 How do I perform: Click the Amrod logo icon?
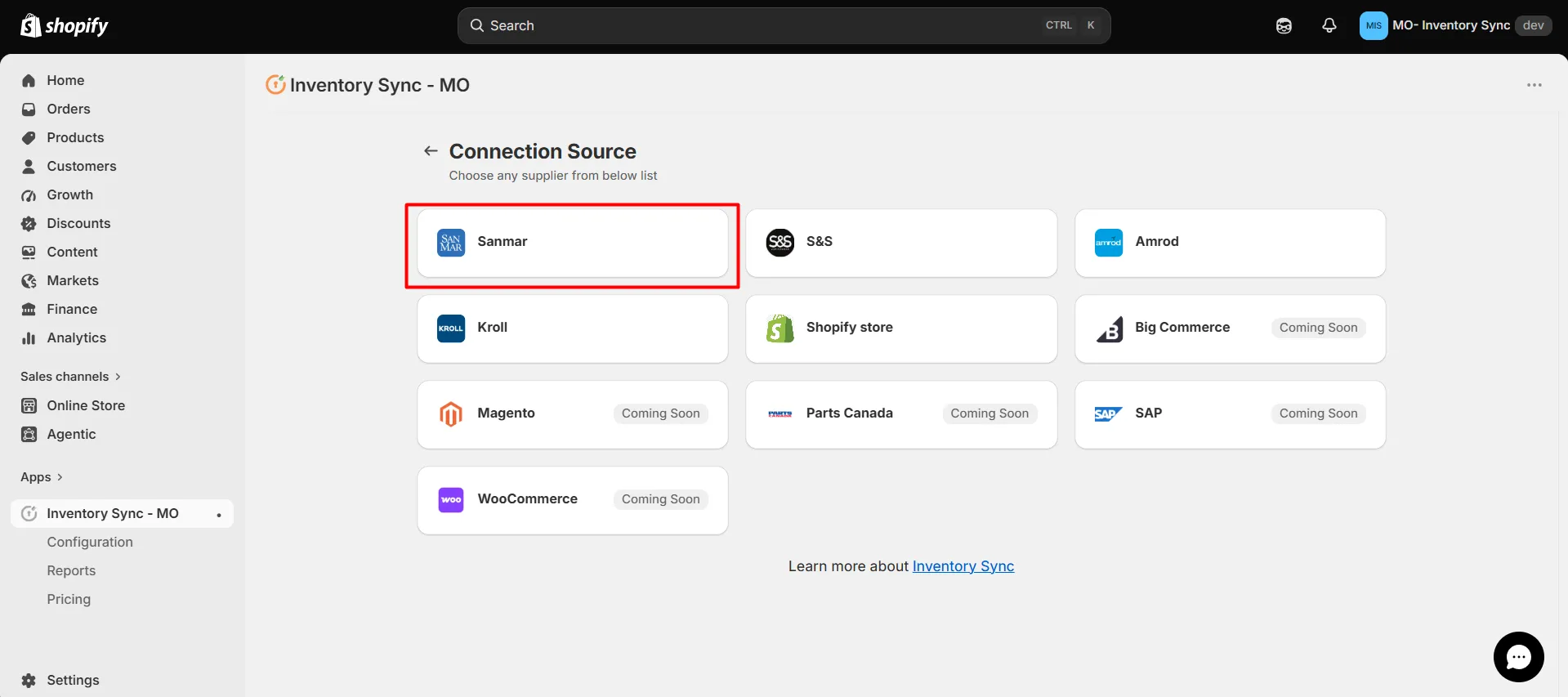tap(1109, 243)
